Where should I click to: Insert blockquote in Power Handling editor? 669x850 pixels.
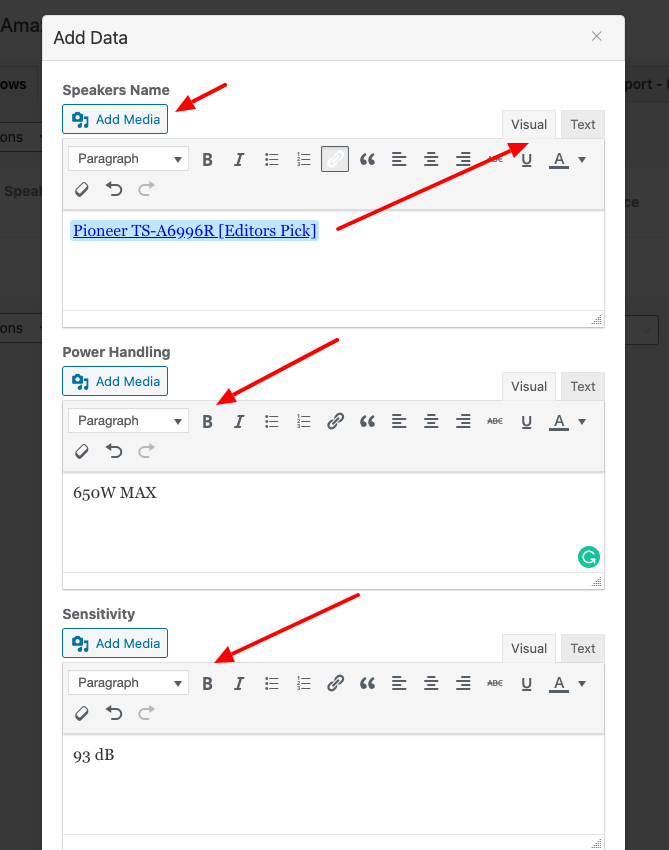(x=367, y=421)
